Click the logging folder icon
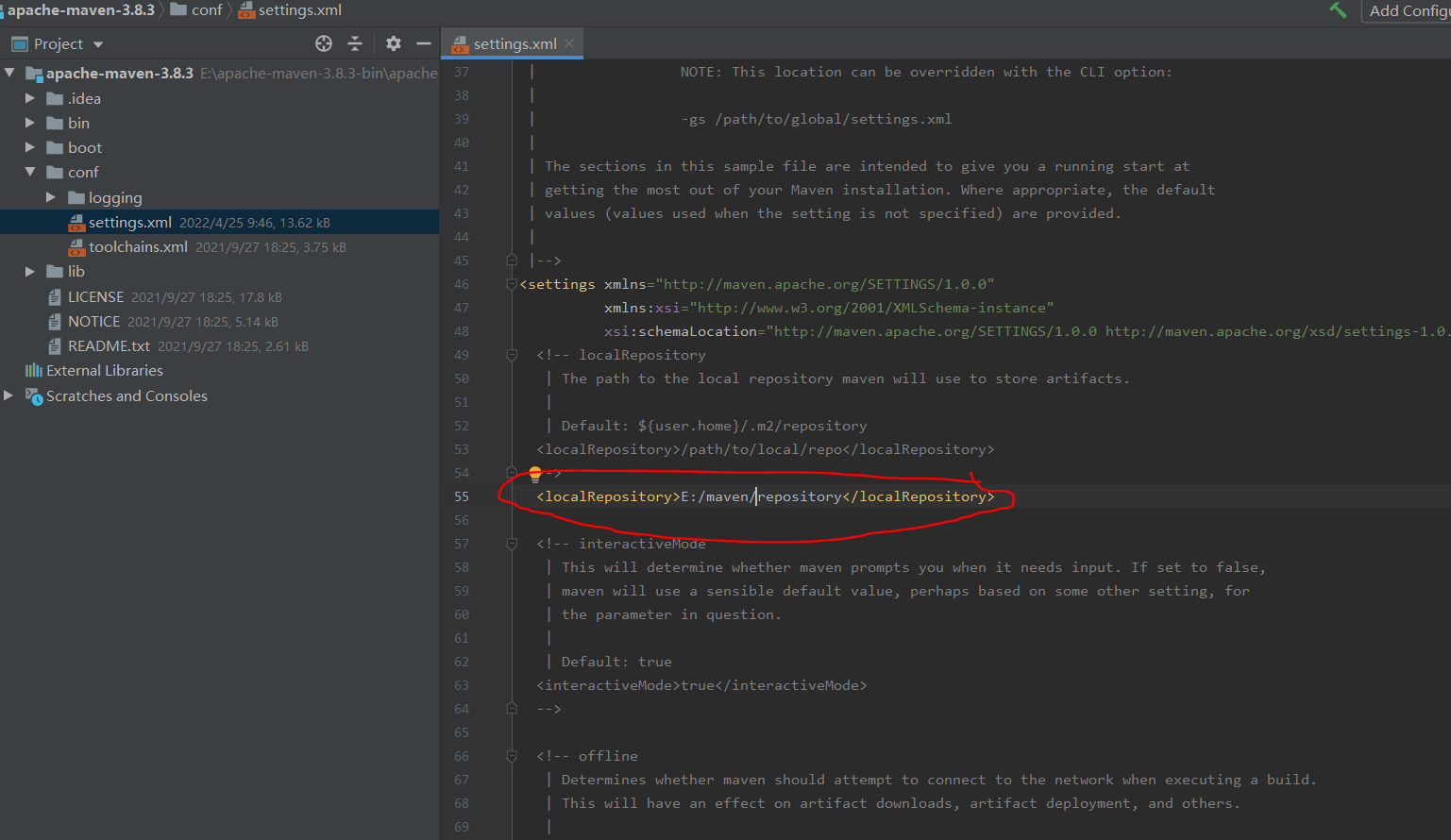Viewport: 1451px width, 840px height. pos(76,197)
